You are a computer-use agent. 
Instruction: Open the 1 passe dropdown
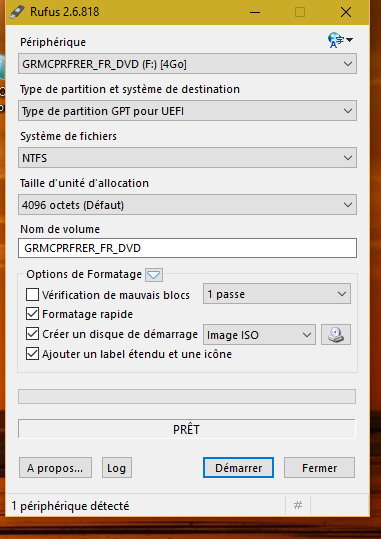pos(277,294)
